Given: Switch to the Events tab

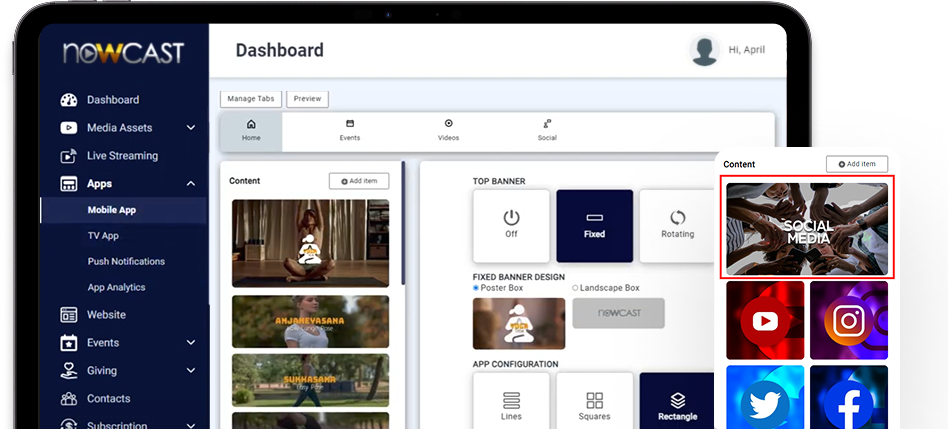Looking at the screenshot, I should (x=350, y=131).
